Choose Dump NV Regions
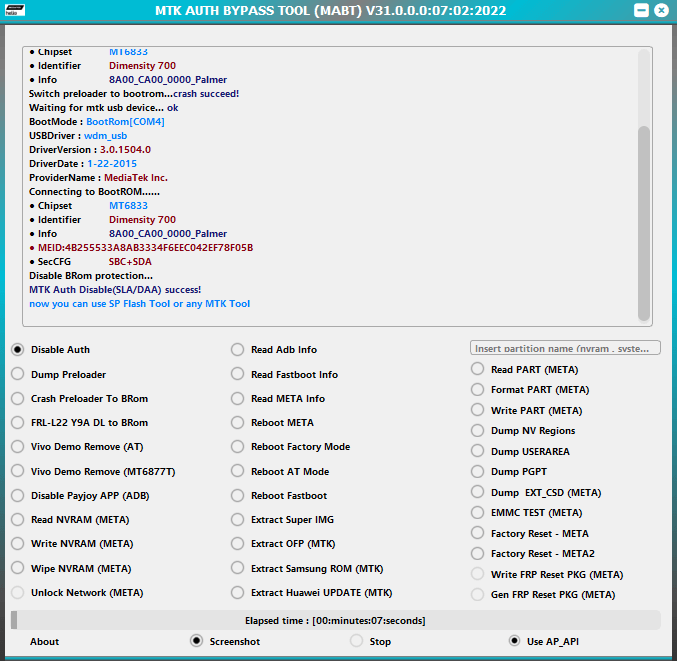 [478, 431]
